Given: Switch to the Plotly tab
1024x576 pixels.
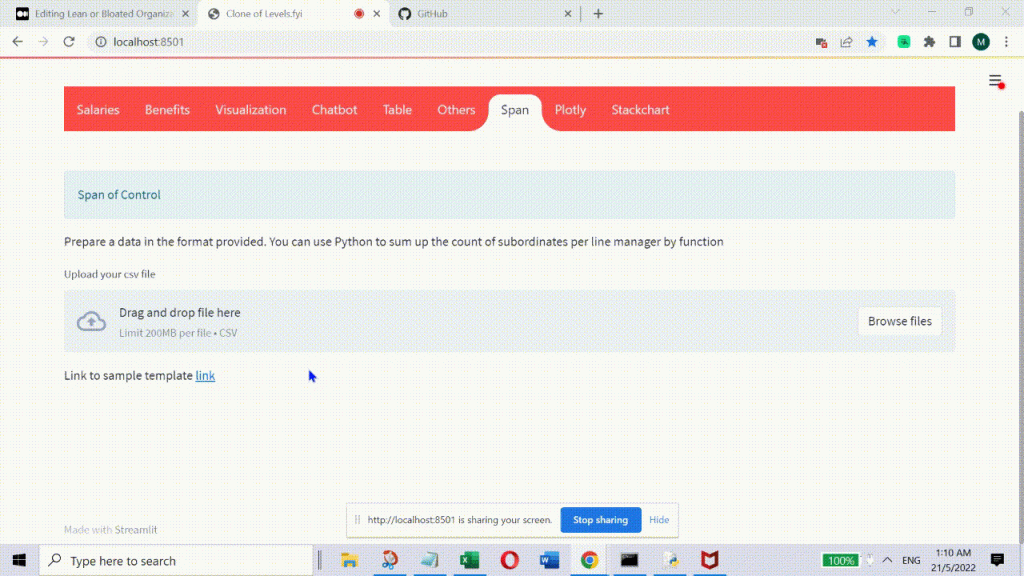Looking at the screenshot, I should pyautogui.click(x=570, y=110).
